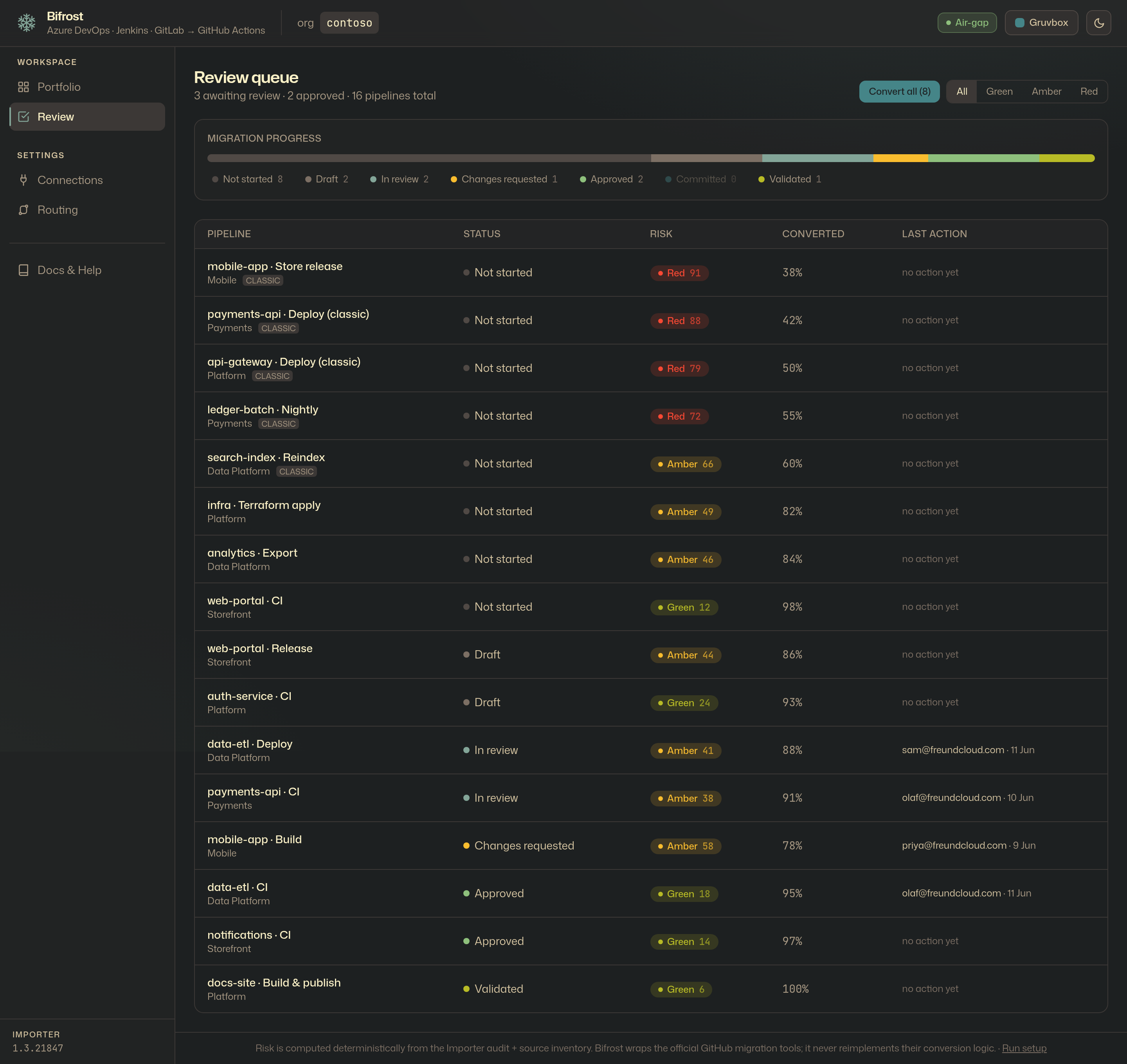Viewport: 1127px width, 1064px height.
Task: Follow the Run setup link in footer
Action: 1024,1048
